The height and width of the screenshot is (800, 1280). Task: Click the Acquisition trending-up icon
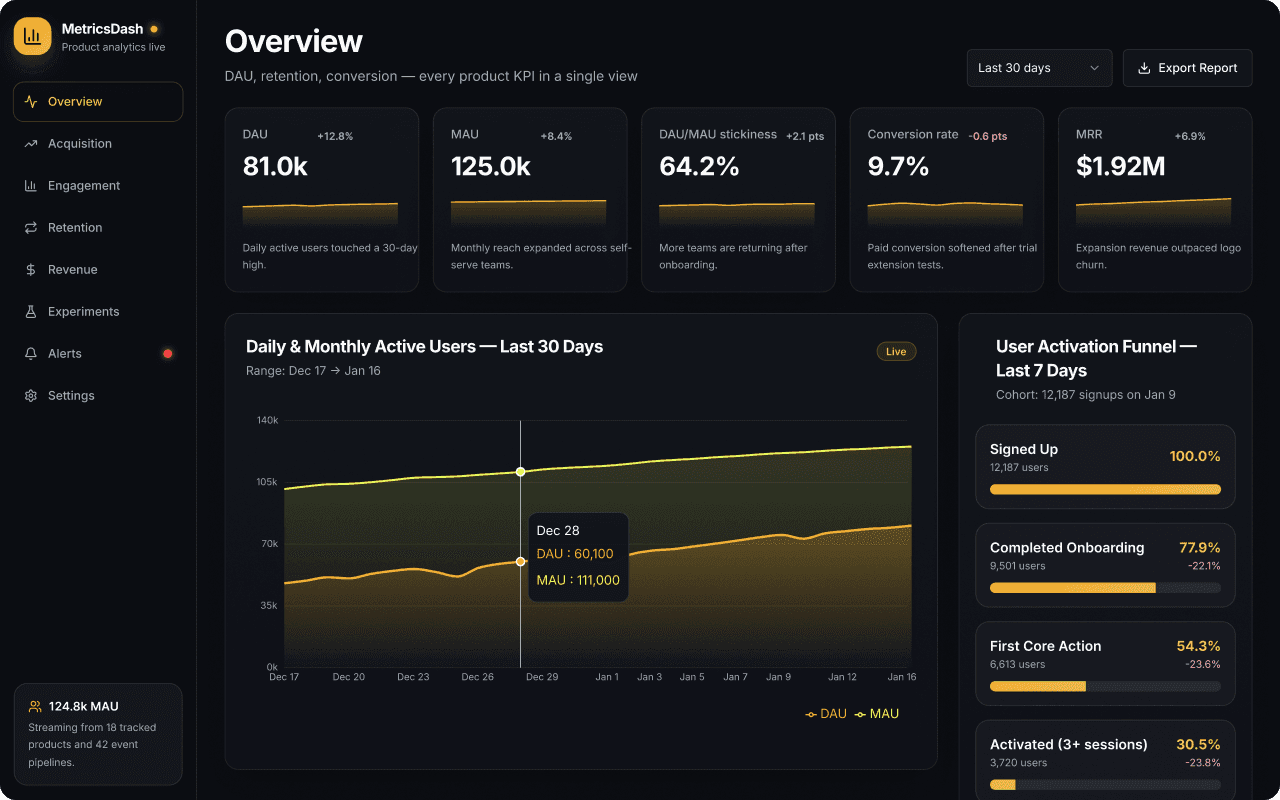point(31,144)
